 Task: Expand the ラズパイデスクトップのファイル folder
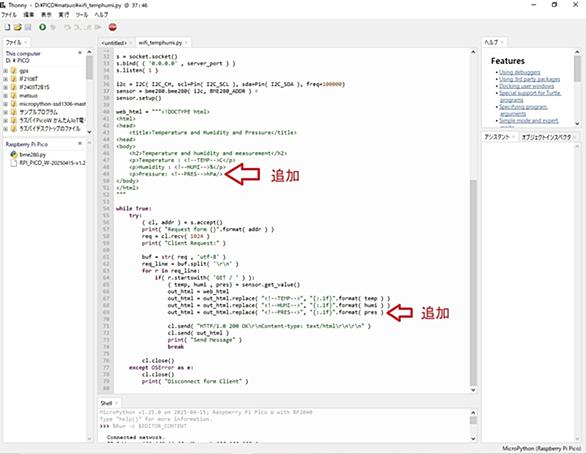(x=6, y=129)
